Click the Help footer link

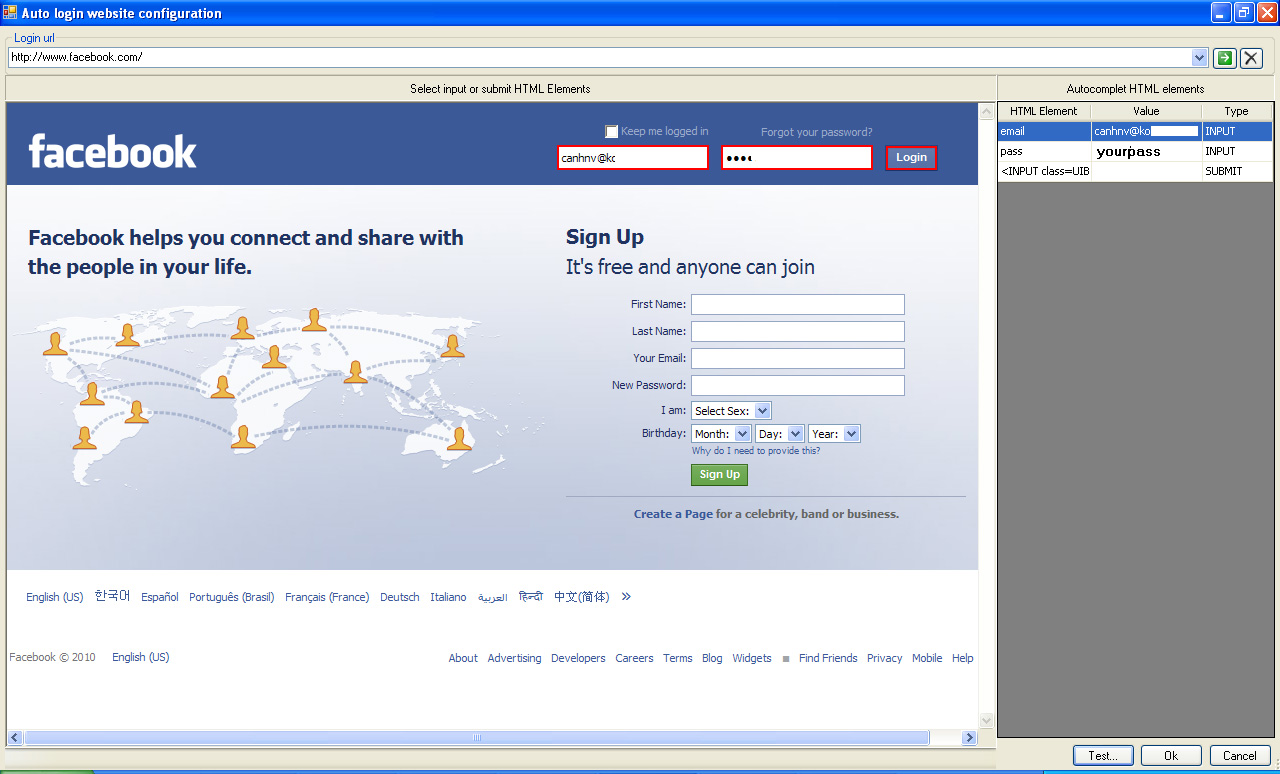[x=962, y=658]
